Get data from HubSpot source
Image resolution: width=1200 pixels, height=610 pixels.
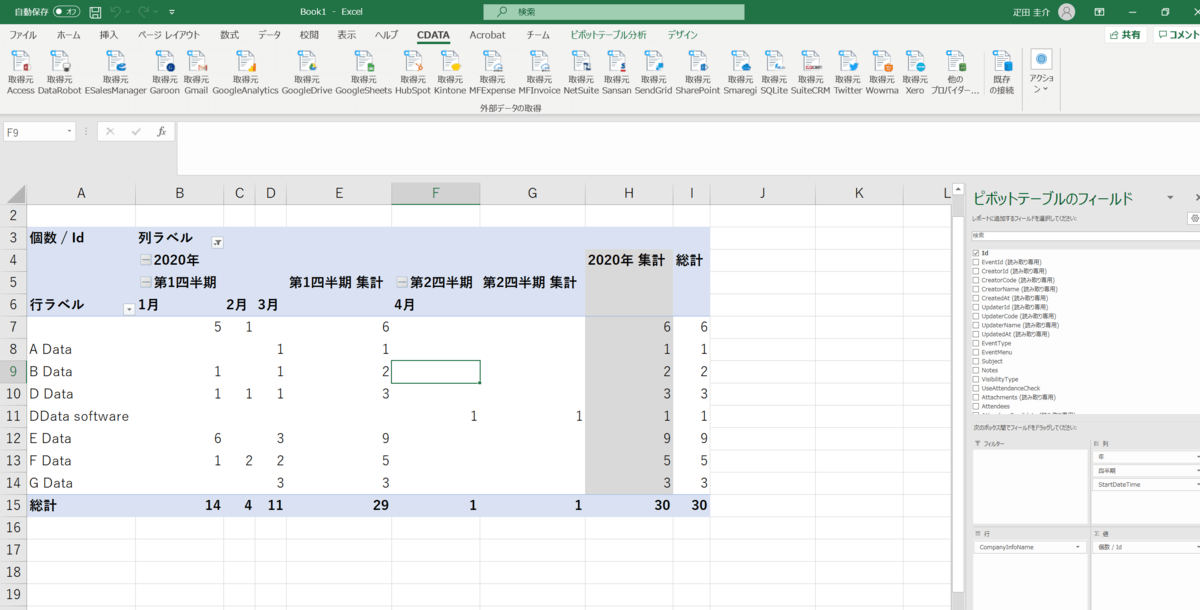pyautogui.click(x=413, y=73)
